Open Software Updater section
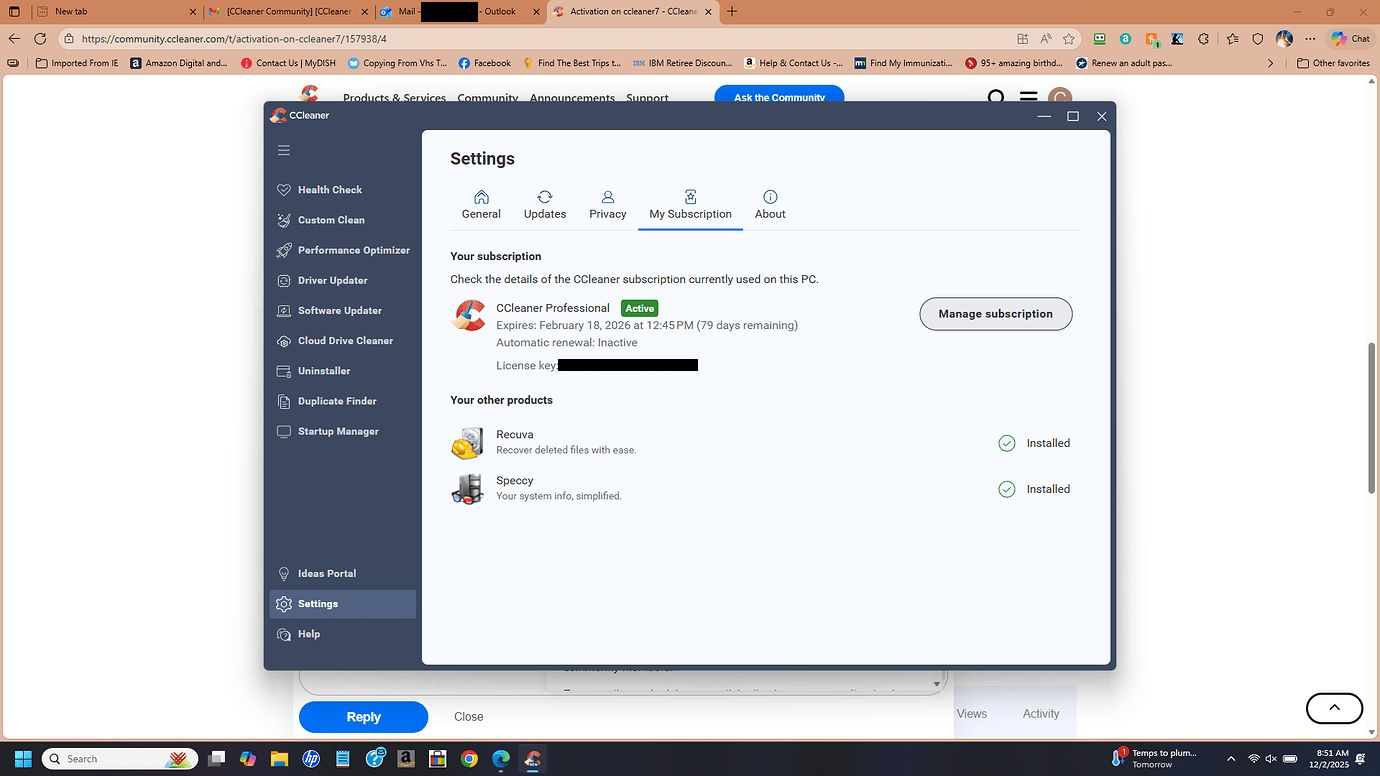Screen dimensions: 1380x776 (x=339, y=311)
